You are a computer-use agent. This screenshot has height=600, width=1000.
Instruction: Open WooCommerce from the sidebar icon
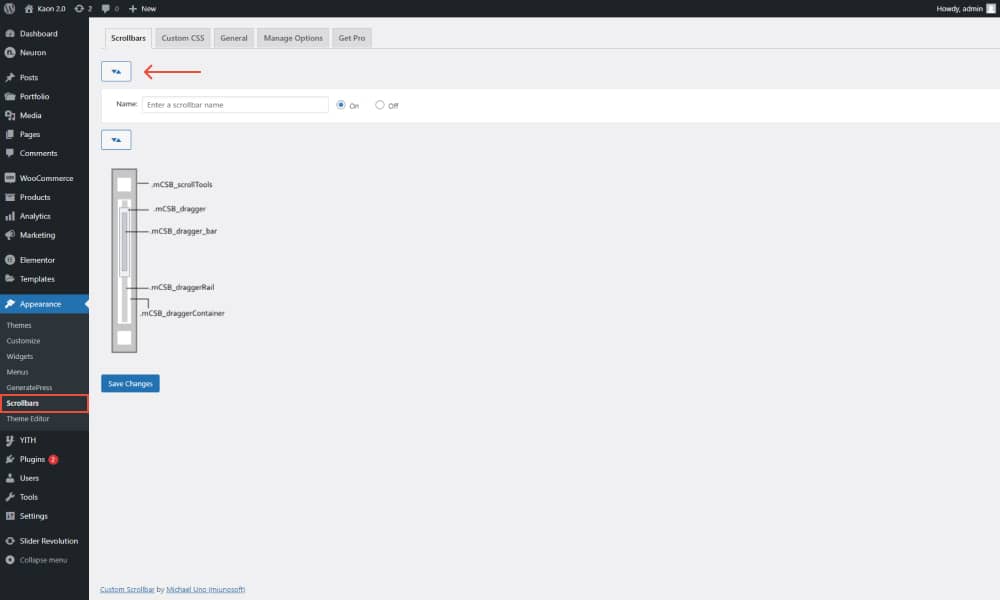click(x=12, y=177)
